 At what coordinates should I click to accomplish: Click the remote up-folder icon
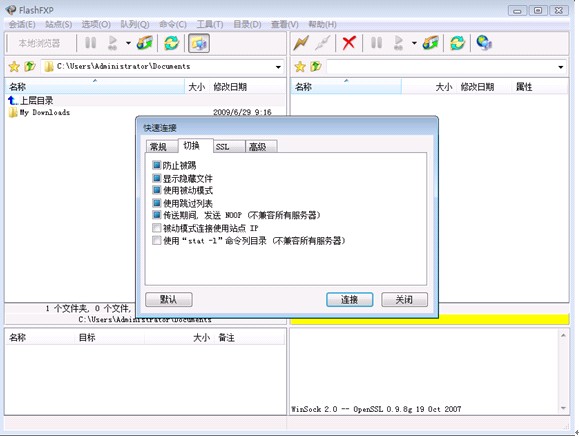coord(316,66)
